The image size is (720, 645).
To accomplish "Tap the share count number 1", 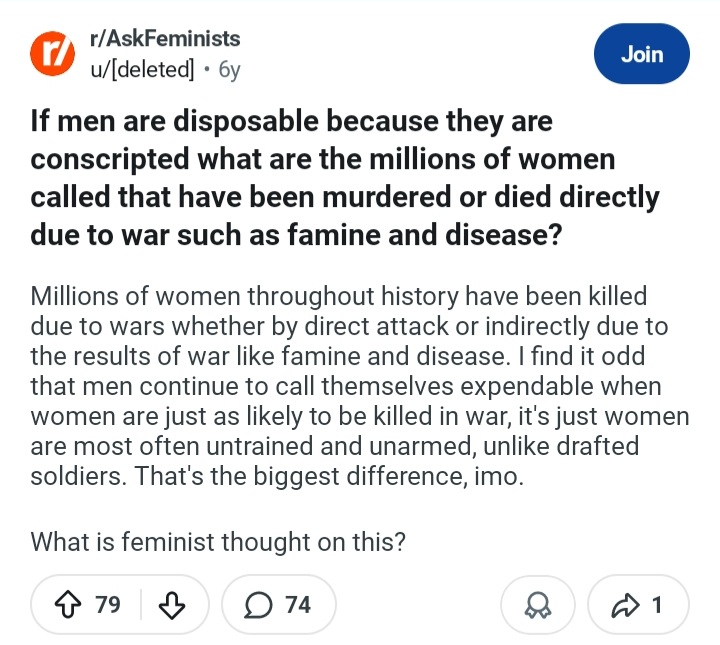I will [656, 605].
